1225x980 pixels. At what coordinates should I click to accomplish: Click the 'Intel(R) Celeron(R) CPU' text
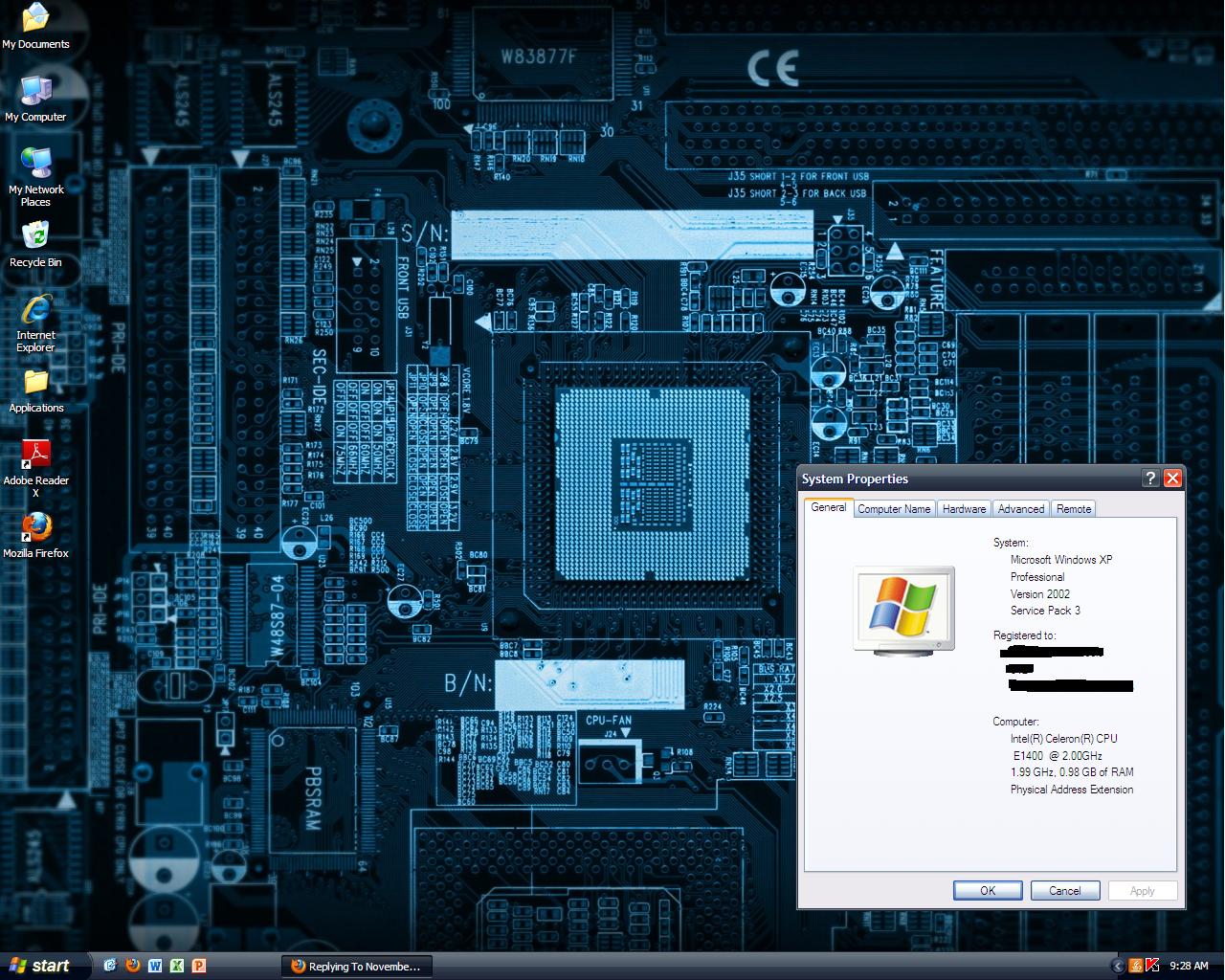[1063, 739]
